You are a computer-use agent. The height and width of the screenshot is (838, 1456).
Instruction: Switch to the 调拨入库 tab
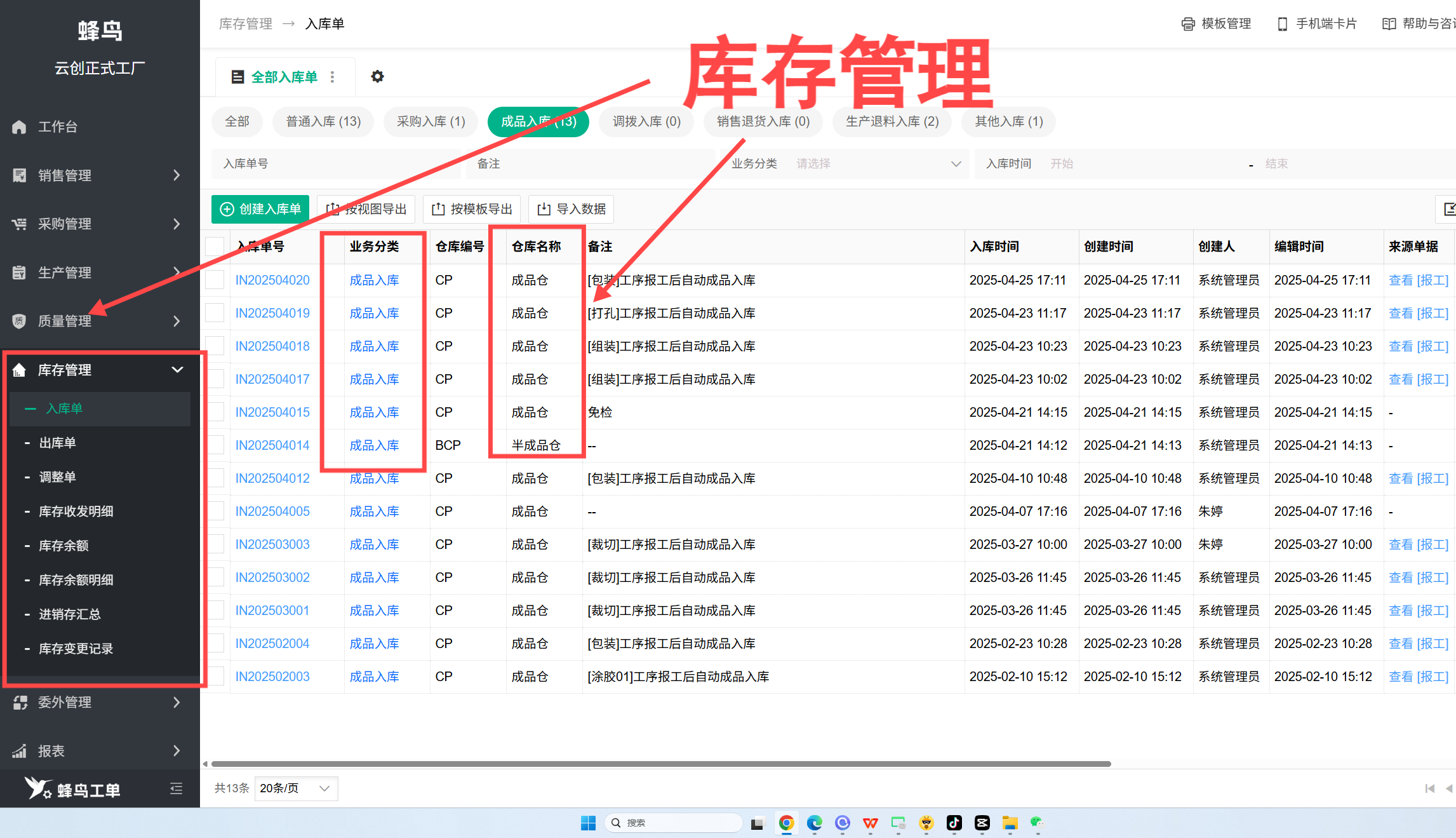(646, 121)
